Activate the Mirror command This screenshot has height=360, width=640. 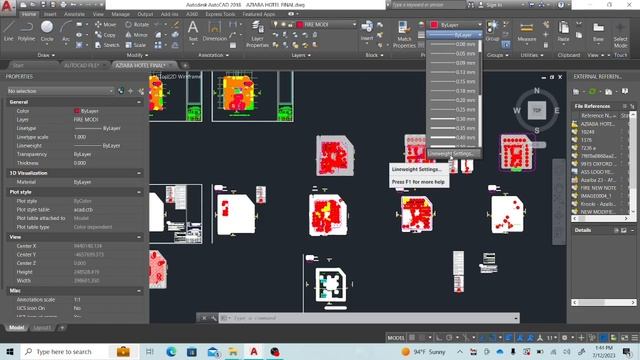coord(136,35)
